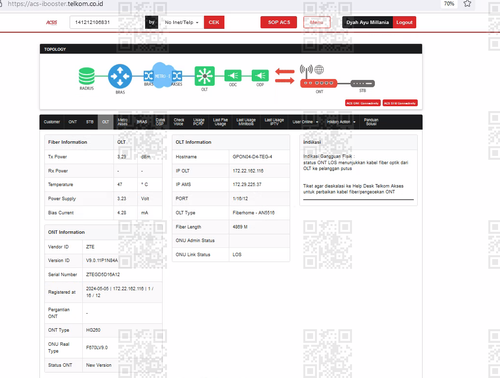This screenshot has height=378, width=500.
Task: Click the left switch icon beside METRO-E
Action: pyautogui.click(x=148, y=76)
